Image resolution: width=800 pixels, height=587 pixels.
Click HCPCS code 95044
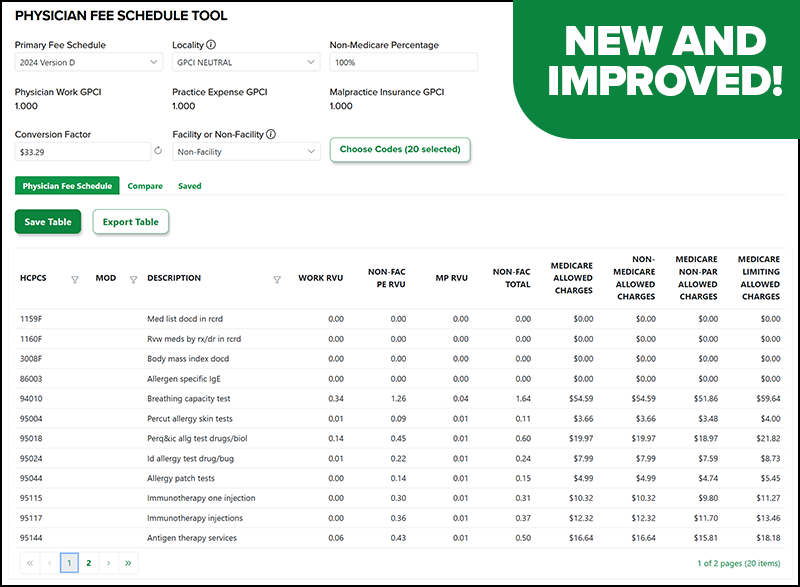coord(31,478)
